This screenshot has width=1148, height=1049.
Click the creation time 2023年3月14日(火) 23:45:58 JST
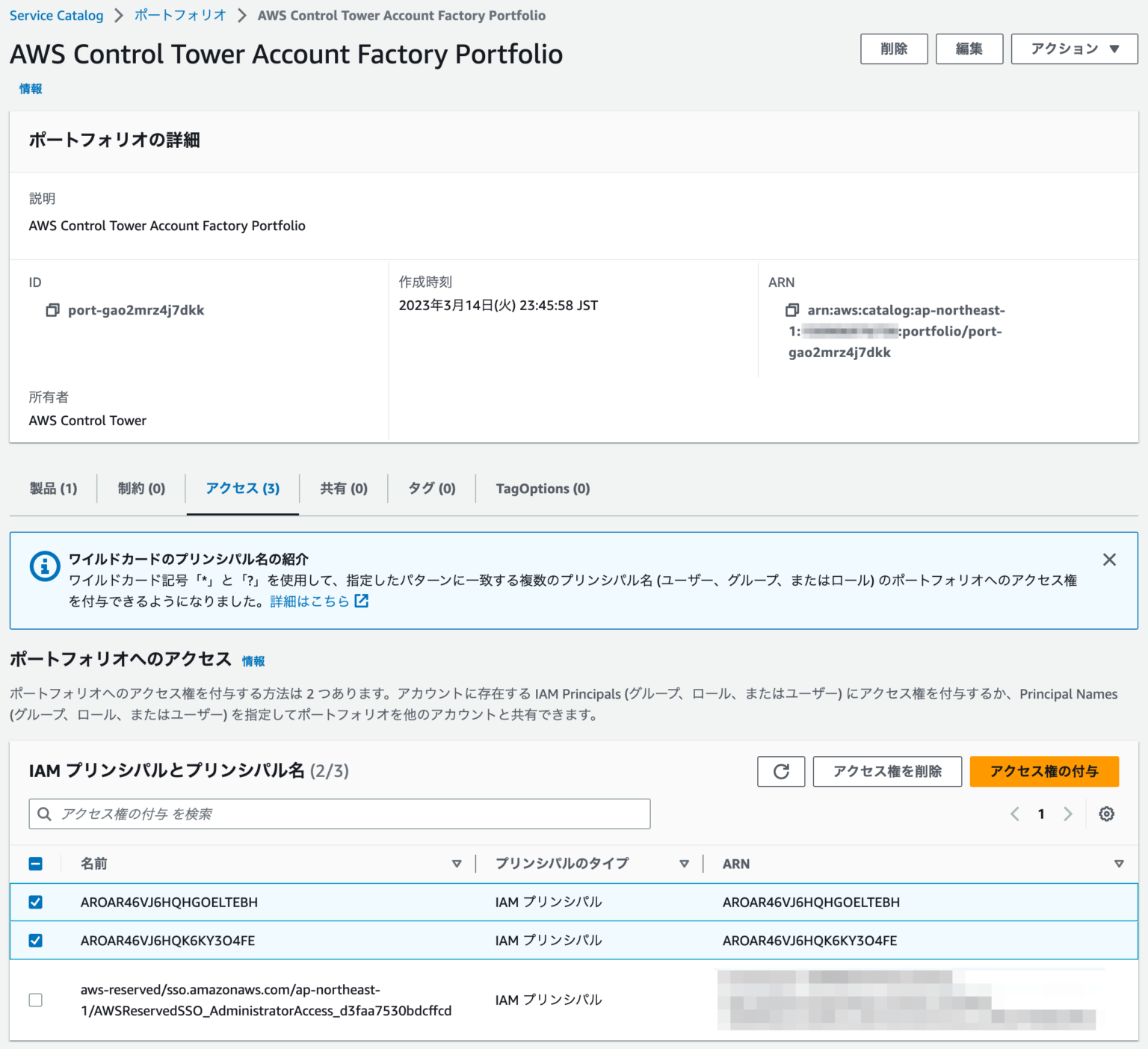[x=498, y=305]
